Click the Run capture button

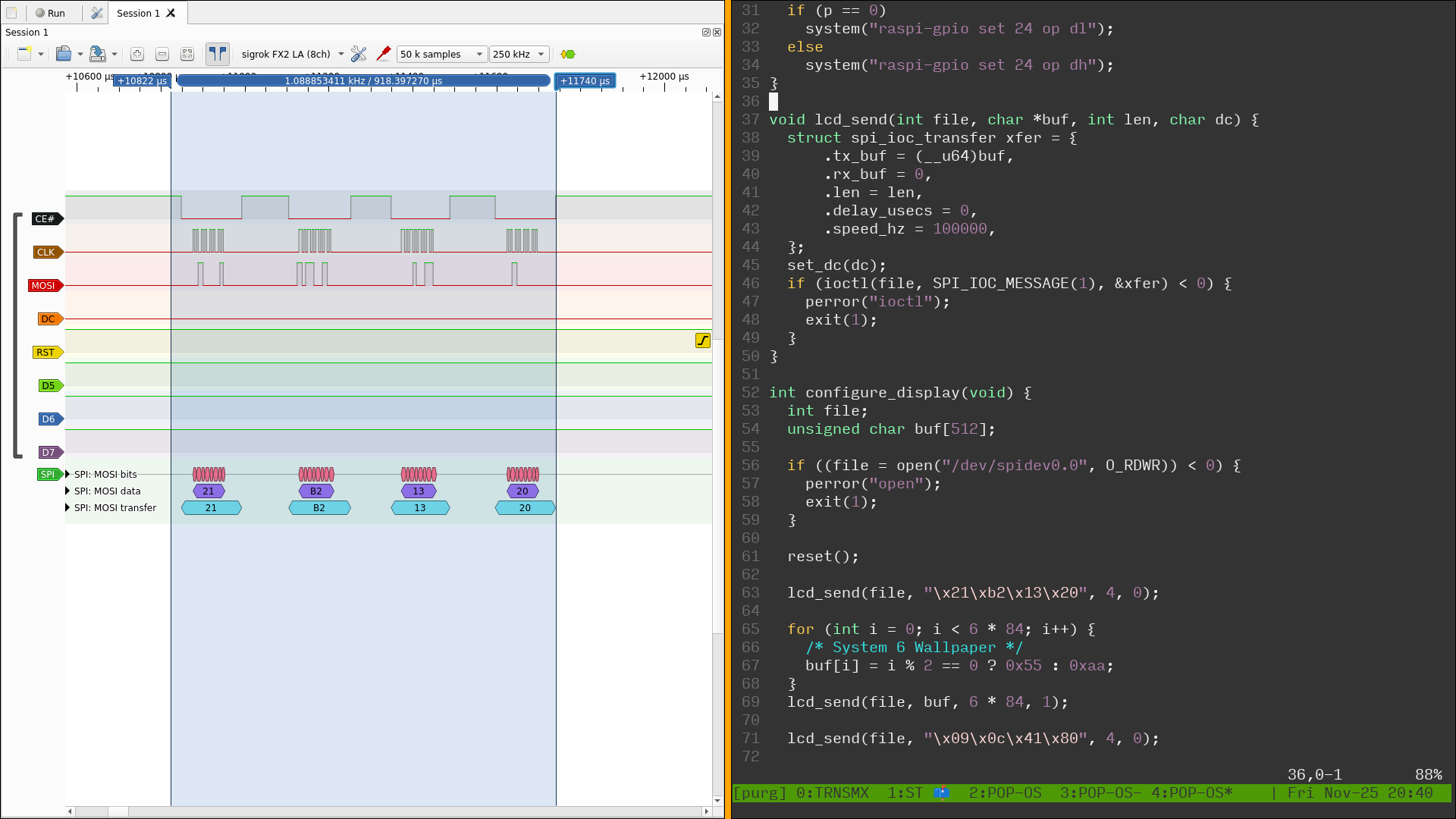50,13
